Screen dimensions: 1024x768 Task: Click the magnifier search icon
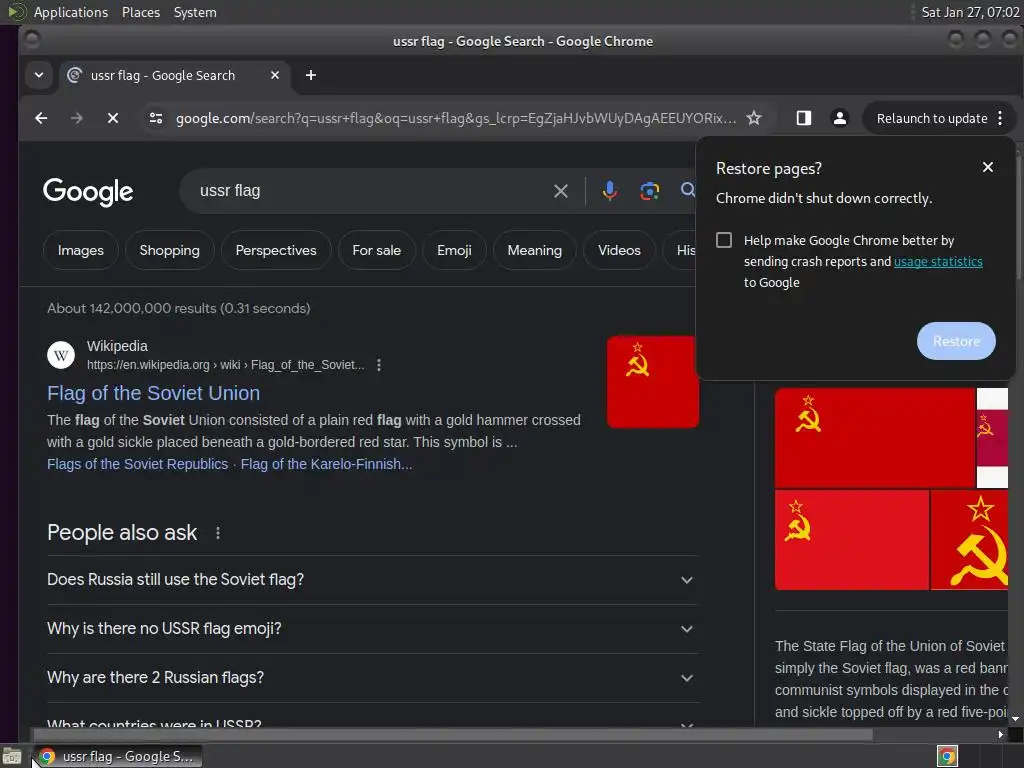[x=687, y=190]
